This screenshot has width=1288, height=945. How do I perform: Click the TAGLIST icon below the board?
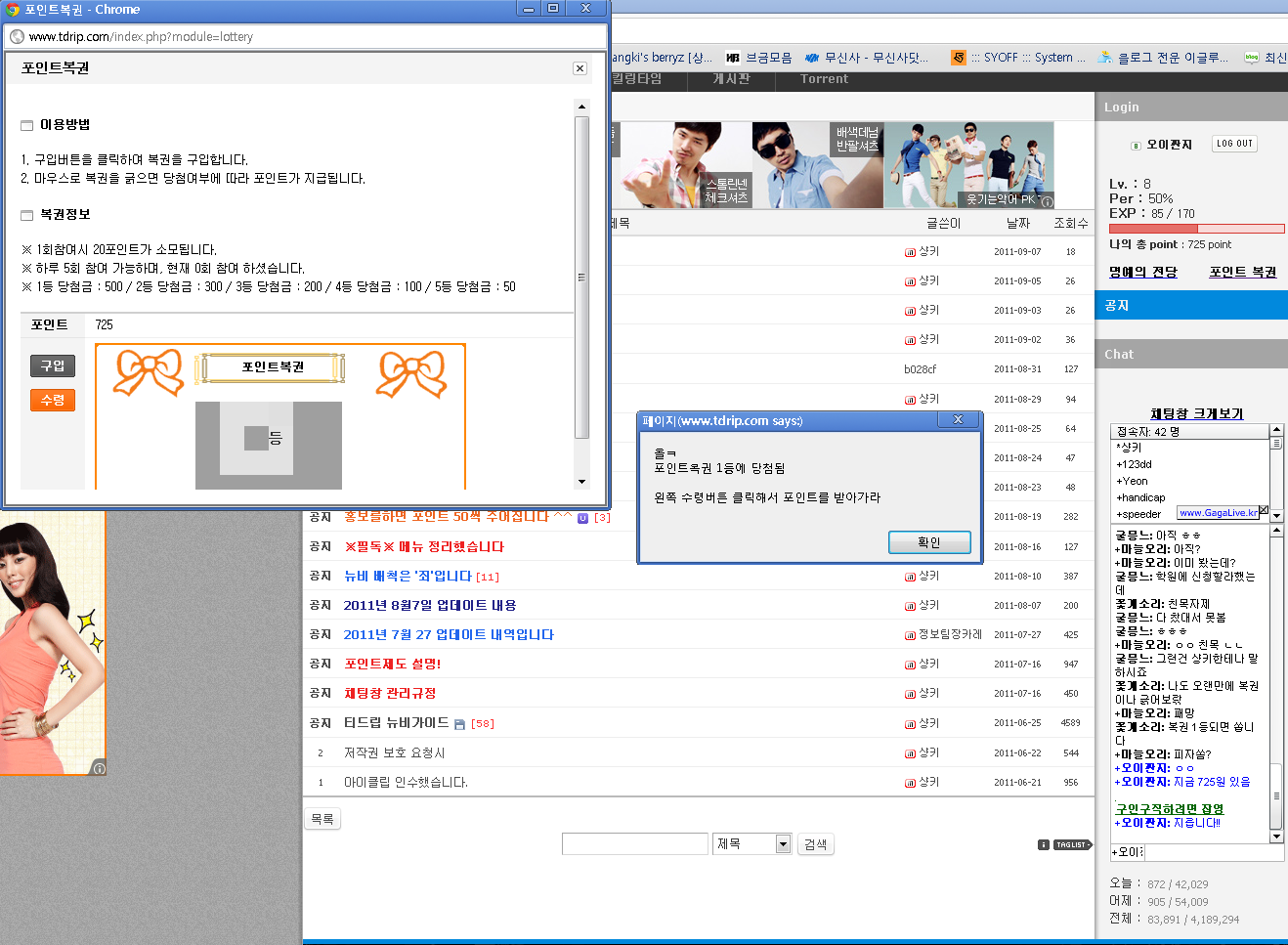1072,844
